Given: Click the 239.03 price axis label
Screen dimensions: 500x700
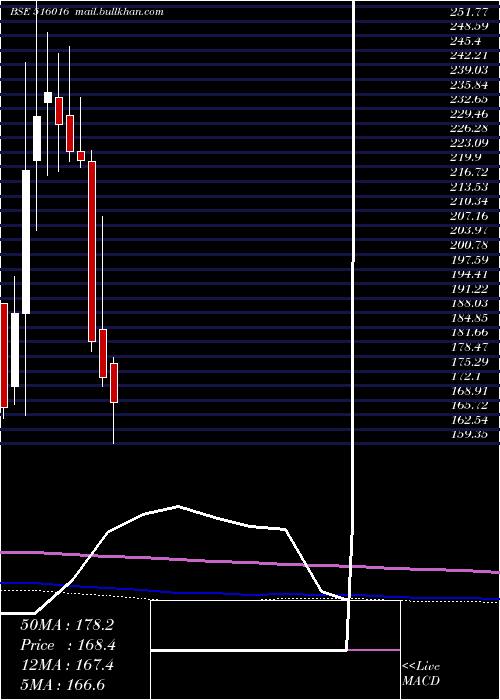Looking at the screenshot, I should [469, 71].
